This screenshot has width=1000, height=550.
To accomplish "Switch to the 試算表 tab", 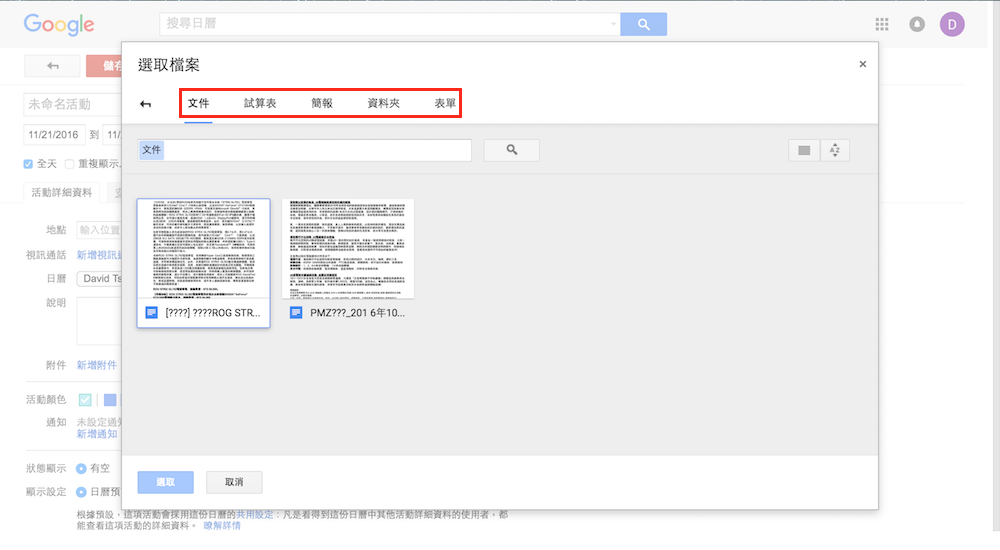I will 260,103.
